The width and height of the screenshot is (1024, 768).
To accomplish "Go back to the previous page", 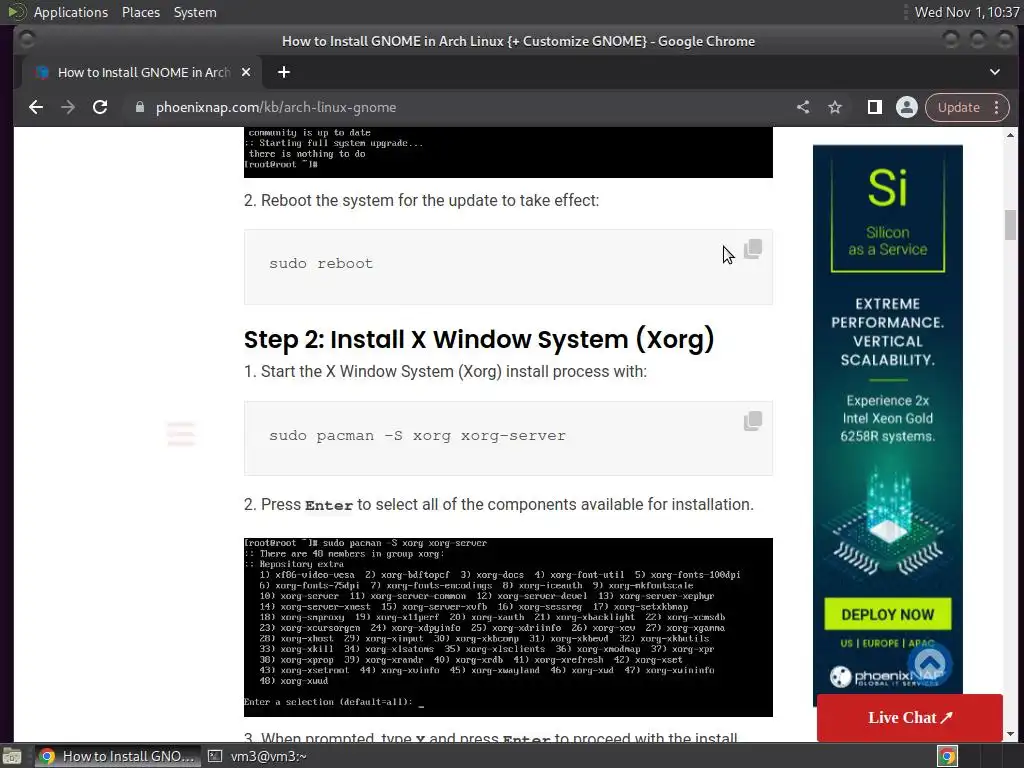I will coord(36,107).
